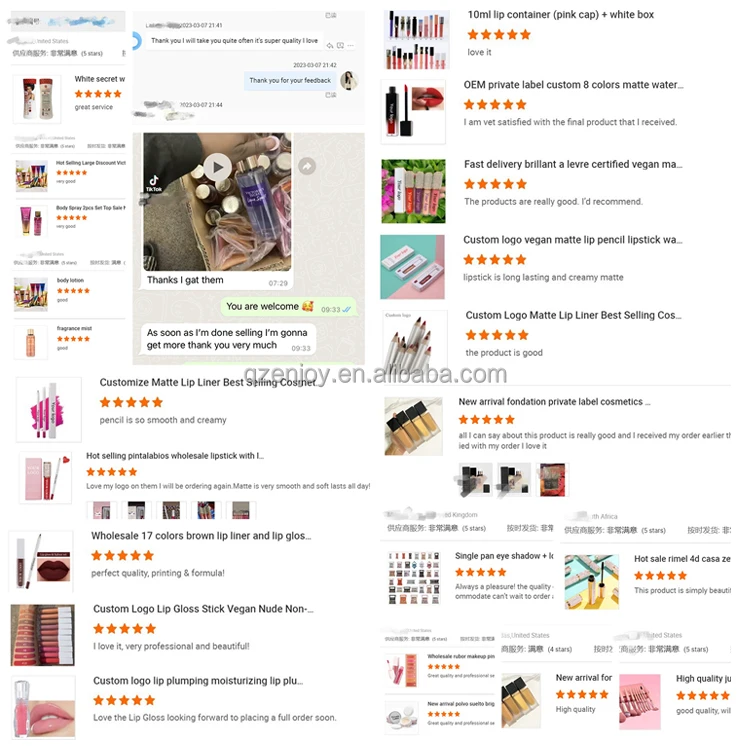This screenshot has height=750, width=750.
Task: Click the translate icon next to reply arrow
Action: [x=341, y=46]
